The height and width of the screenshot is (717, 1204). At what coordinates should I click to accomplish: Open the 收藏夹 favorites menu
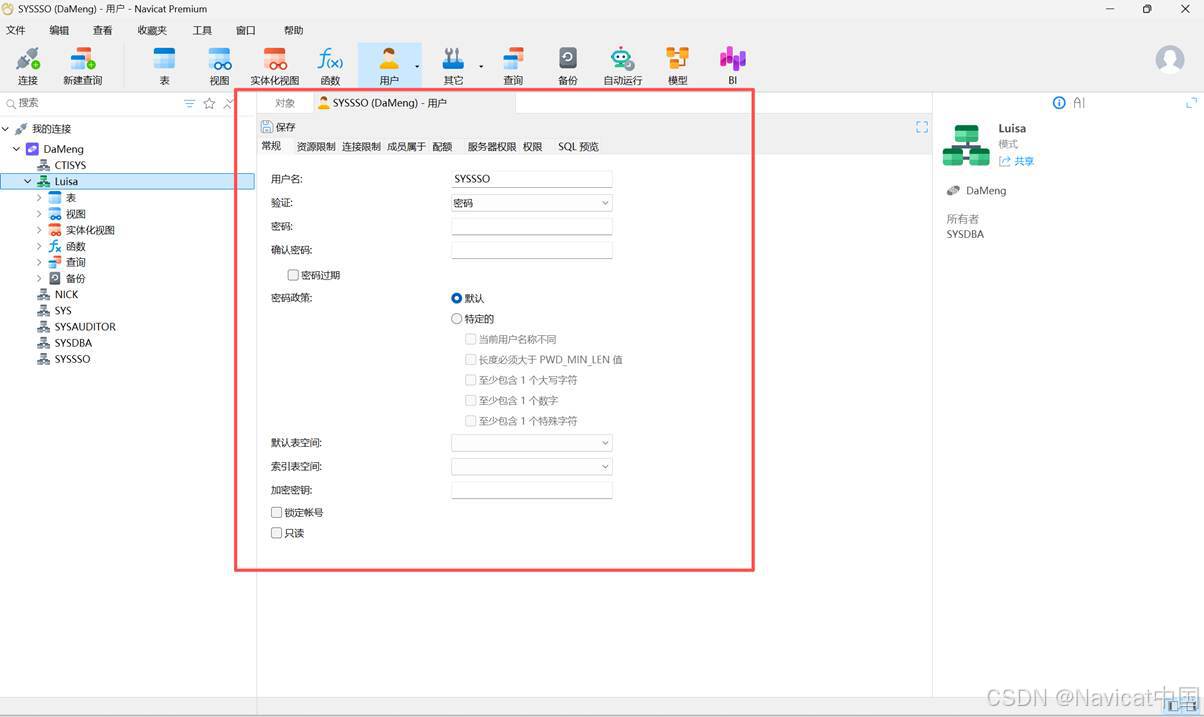[x=153, y=30]
